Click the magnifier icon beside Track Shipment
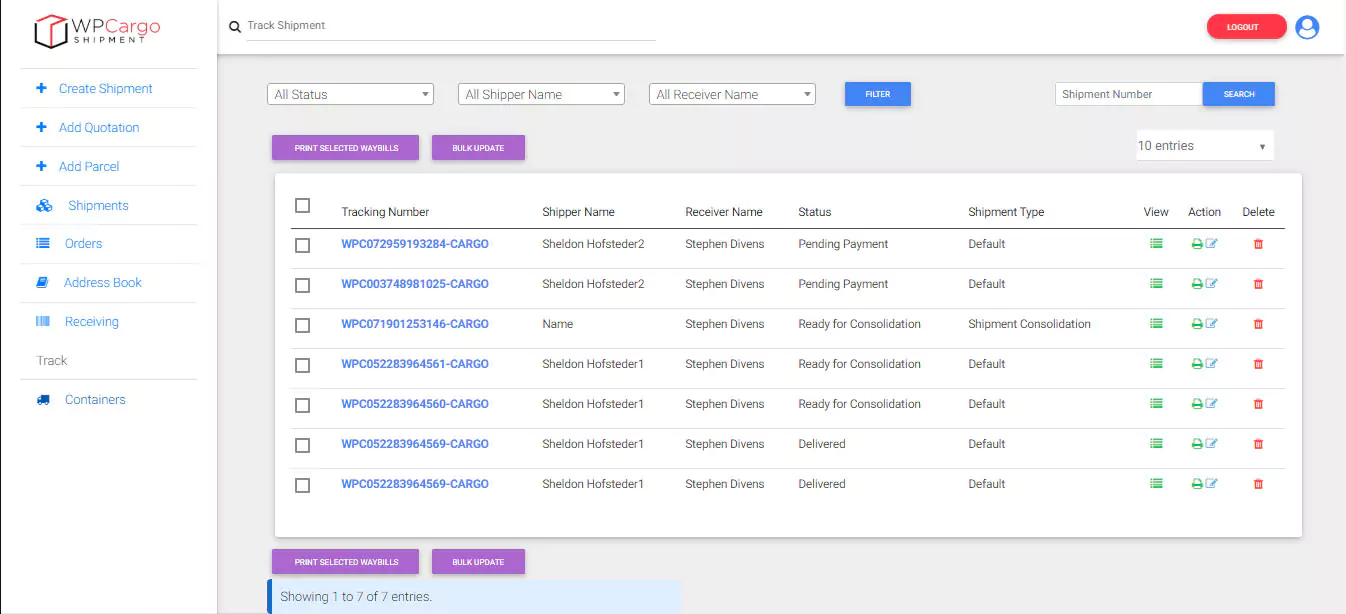 coord(235,27)
